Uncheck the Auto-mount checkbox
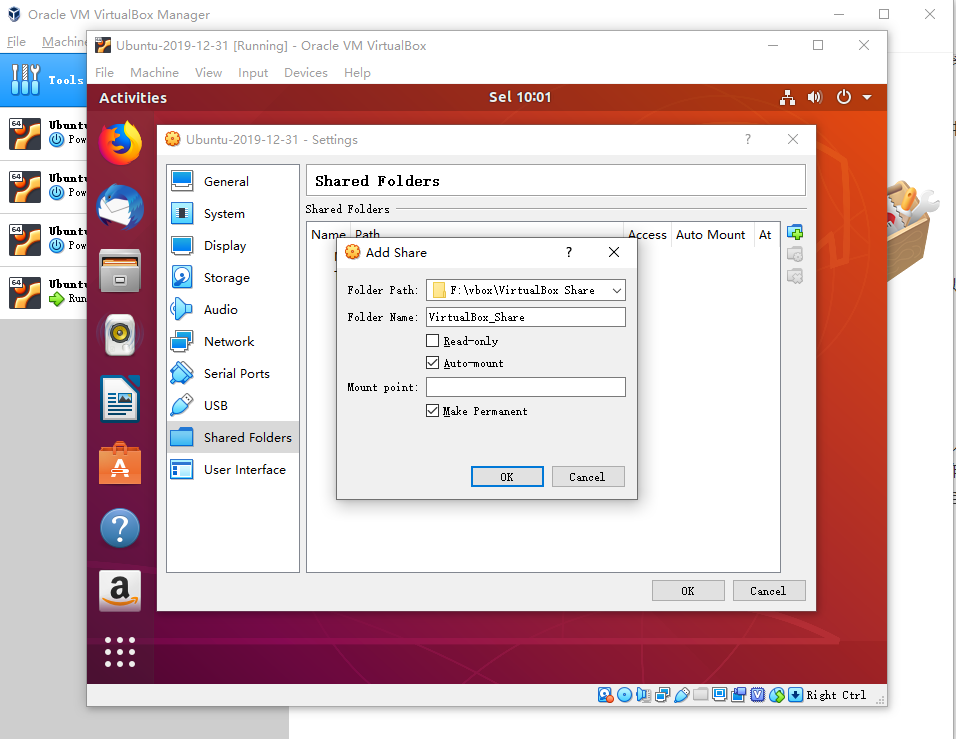Viewport: 956px width, 739px height. tap(432, 363)
